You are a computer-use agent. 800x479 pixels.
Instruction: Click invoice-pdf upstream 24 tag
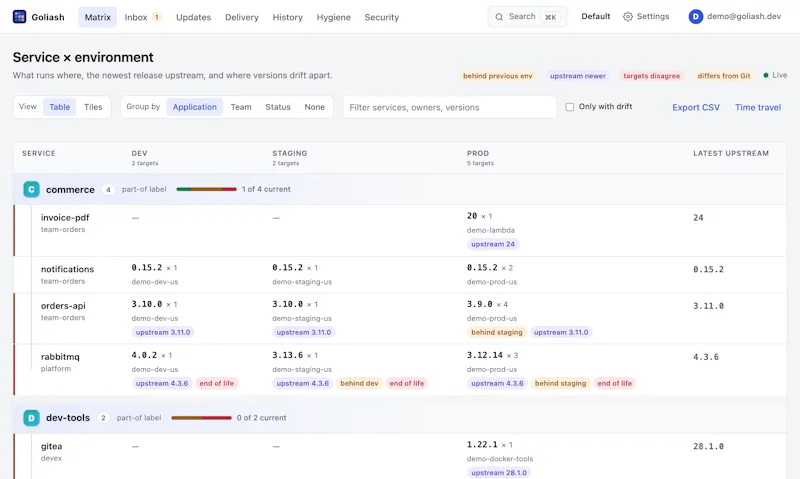493,244
